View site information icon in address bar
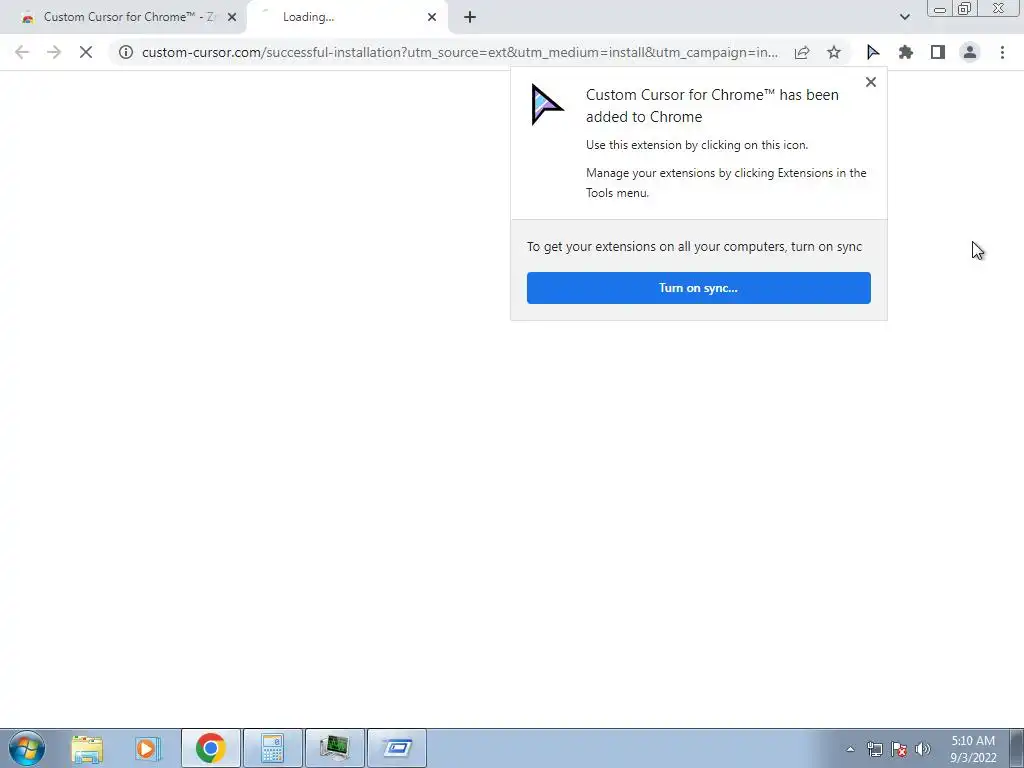Image resolution: width=1024 pixels, height=768 pixels. 126,52
